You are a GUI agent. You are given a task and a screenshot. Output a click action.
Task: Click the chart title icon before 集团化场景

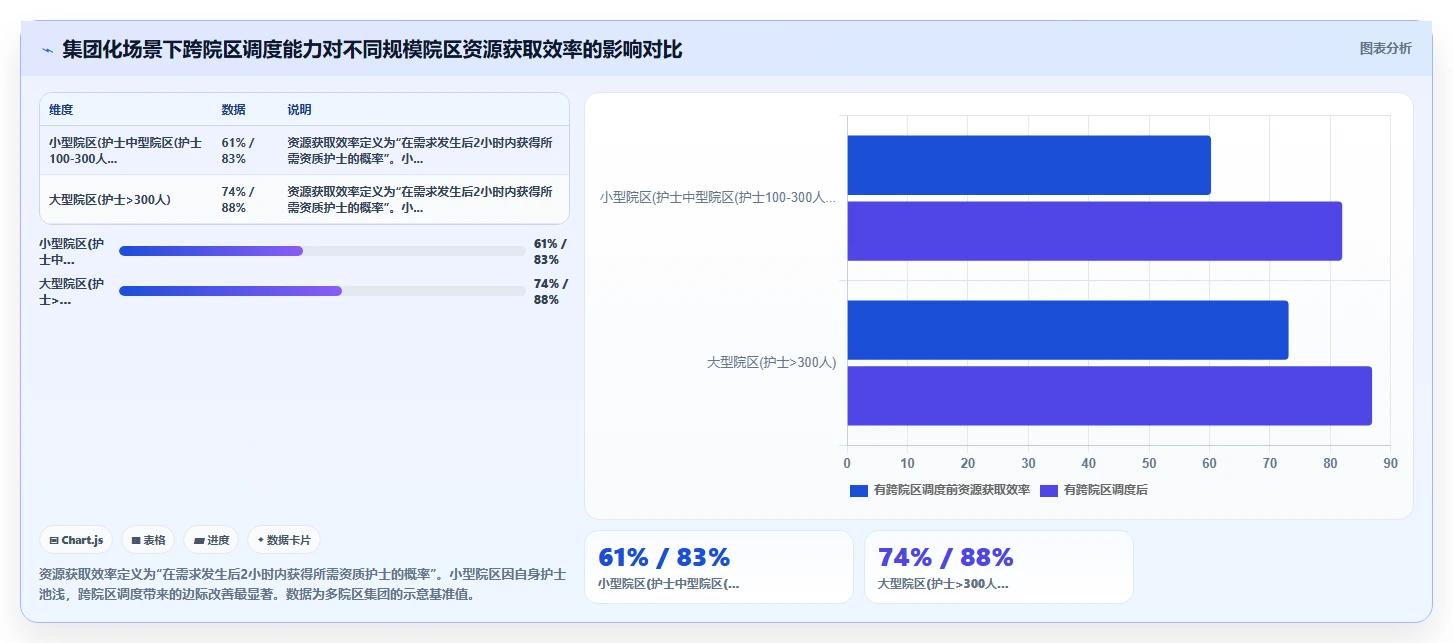(47, 50)
